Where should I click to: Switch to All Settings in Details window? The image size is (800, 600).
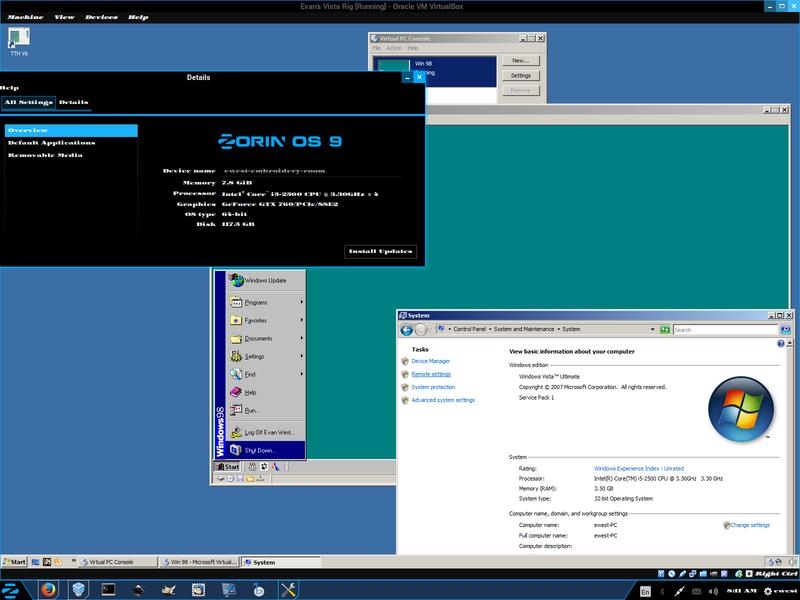coord(28,102)
